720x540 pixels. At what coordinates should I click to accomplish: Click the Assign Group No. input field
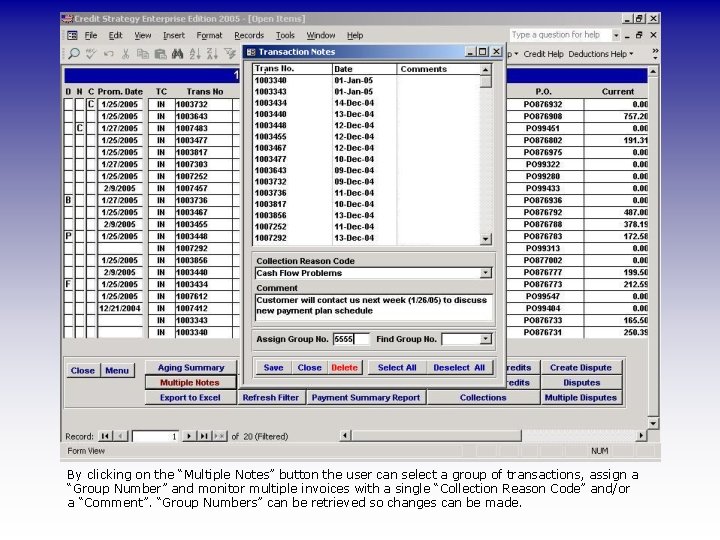tap(351, 339)
